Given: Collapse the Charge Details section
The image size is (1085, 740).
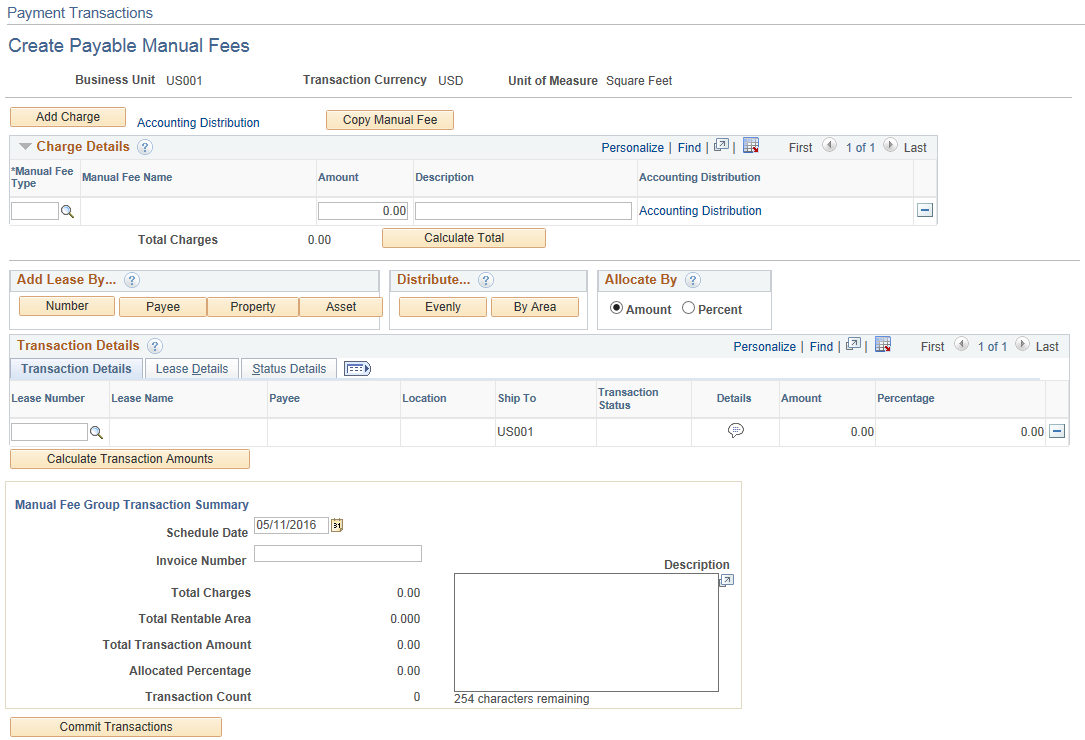Looking at the screenshot, I should click(x=24, y=146).
